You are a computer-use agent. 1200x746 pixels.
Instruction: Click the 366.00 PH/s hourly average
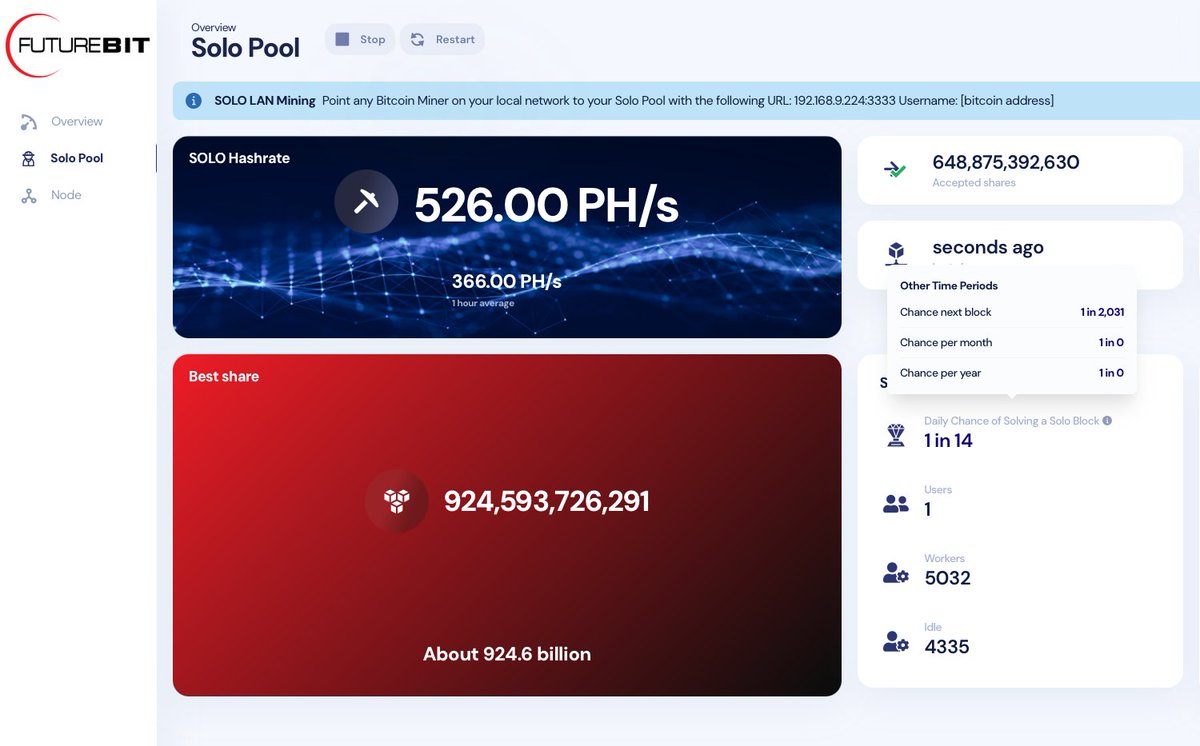[x=507, y=282]
